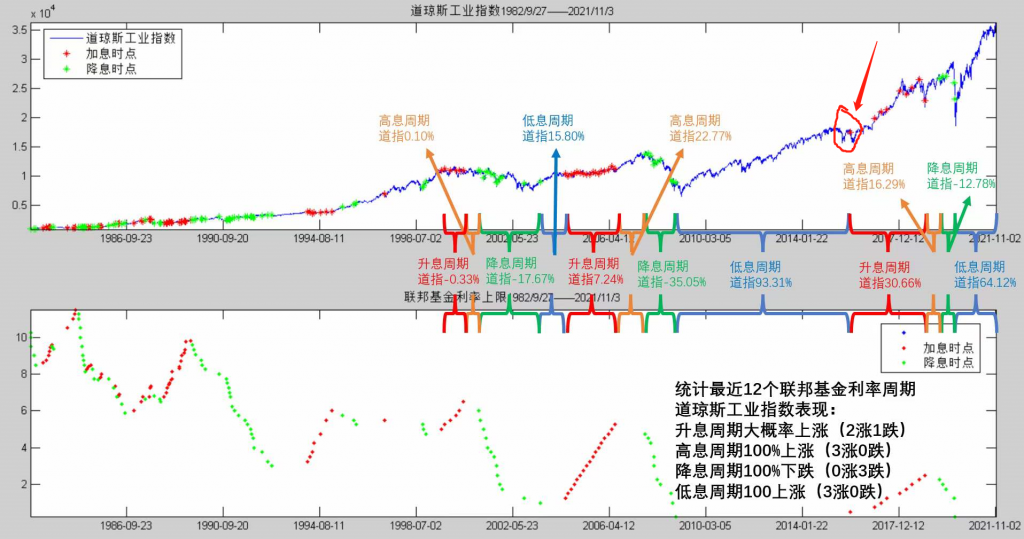This screenshot has height=539, width=1024.
Task: Click '1994-08-11' on the upper chart x-axis
Action: tap(319, 238)
